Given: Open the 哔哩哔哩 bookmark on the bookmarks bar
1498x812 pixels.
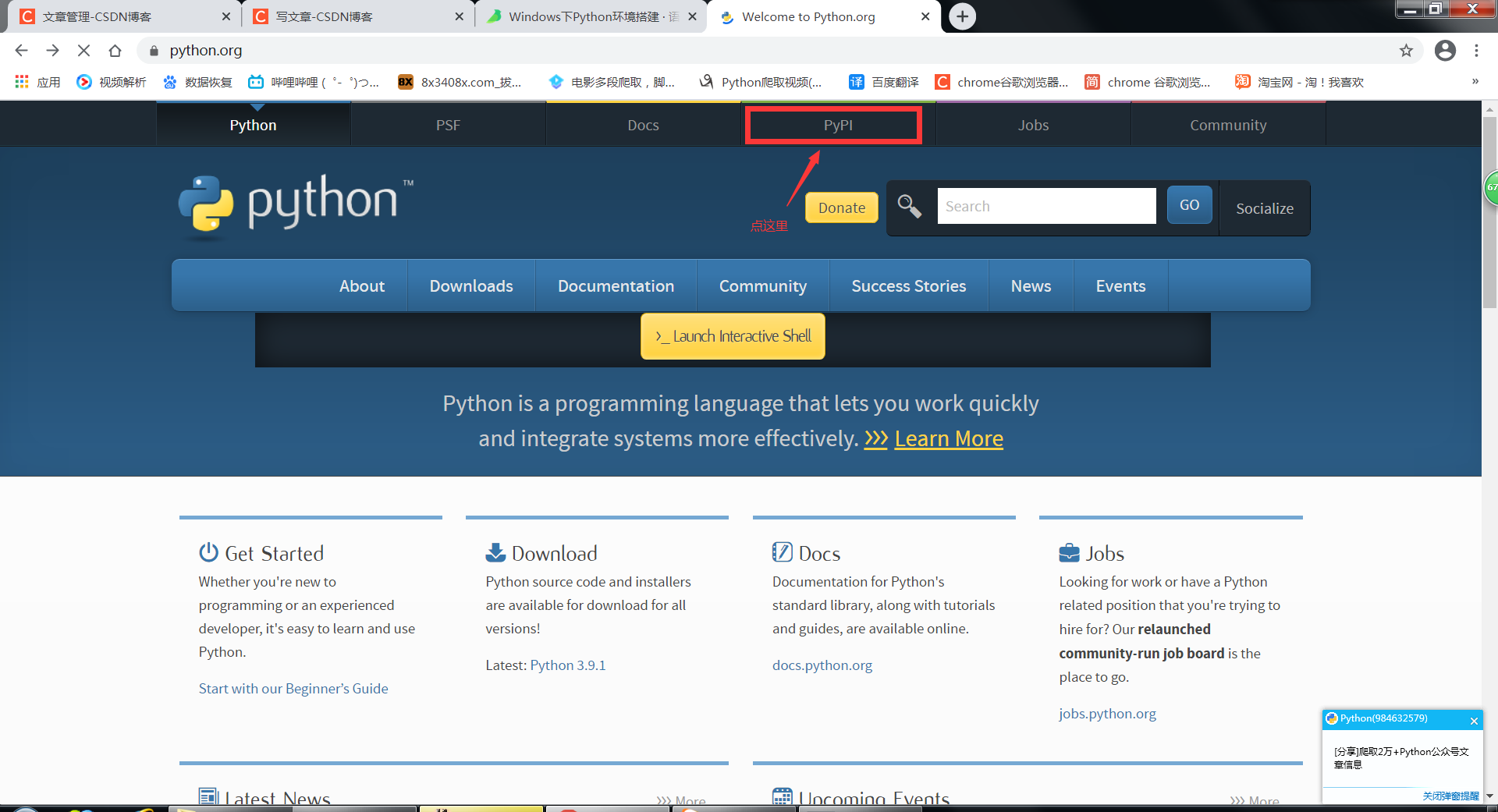Looking at the screenshot, I should tap(311, 81).
